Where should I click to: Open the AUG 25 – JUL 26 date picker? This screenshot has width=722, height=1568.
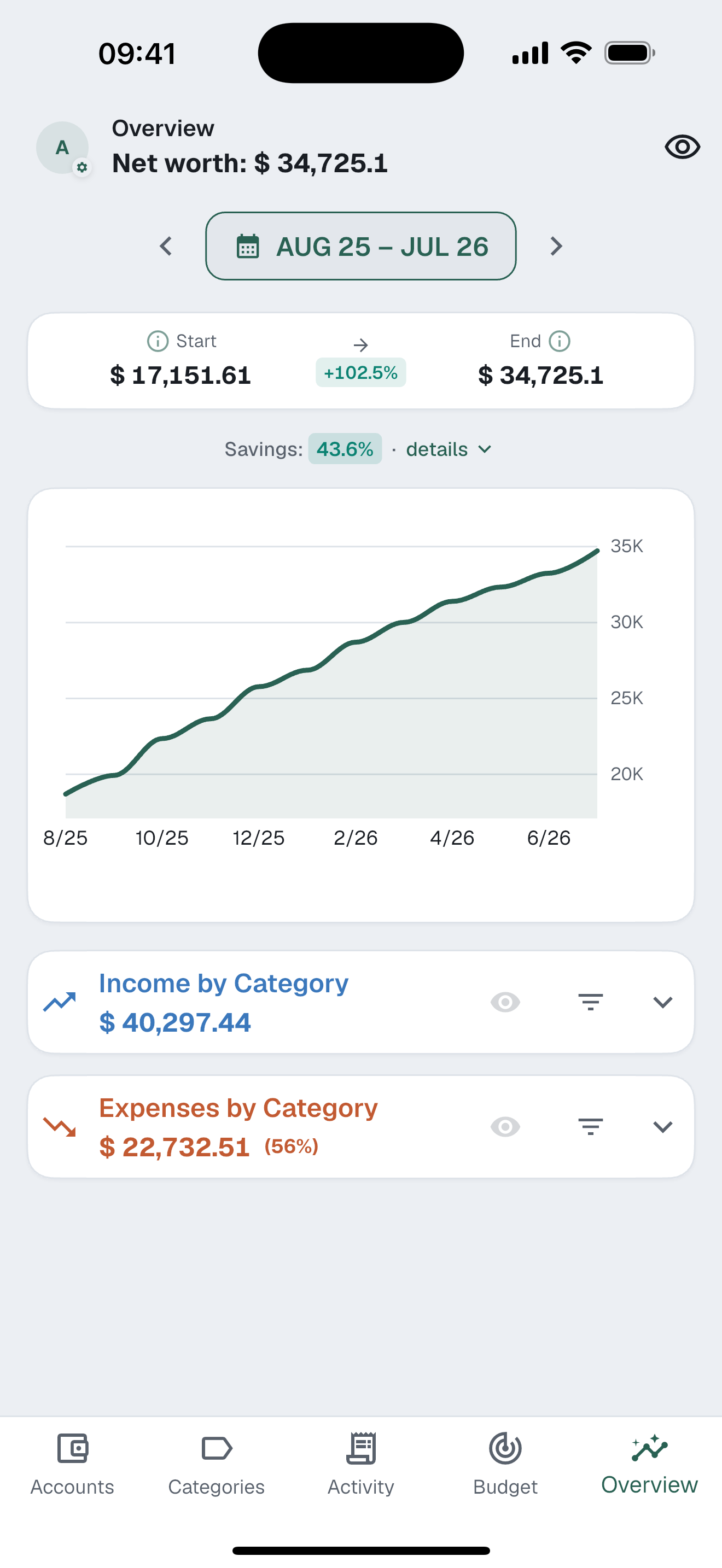pos(361,247)
